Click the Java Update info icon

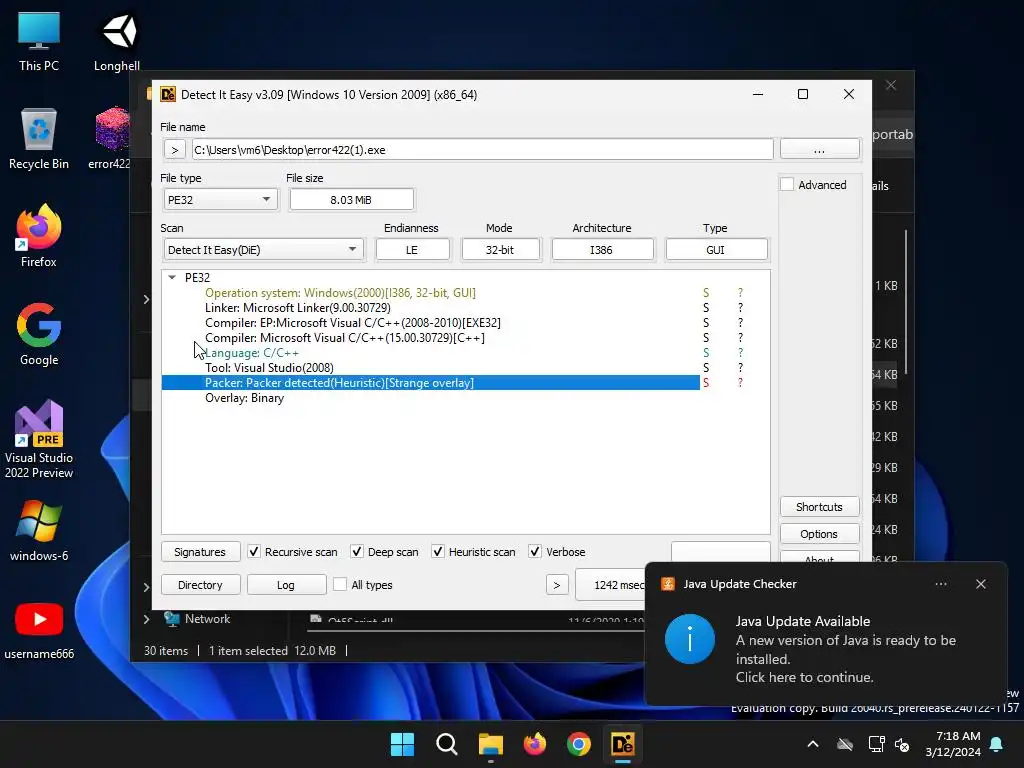coord(690,639)
